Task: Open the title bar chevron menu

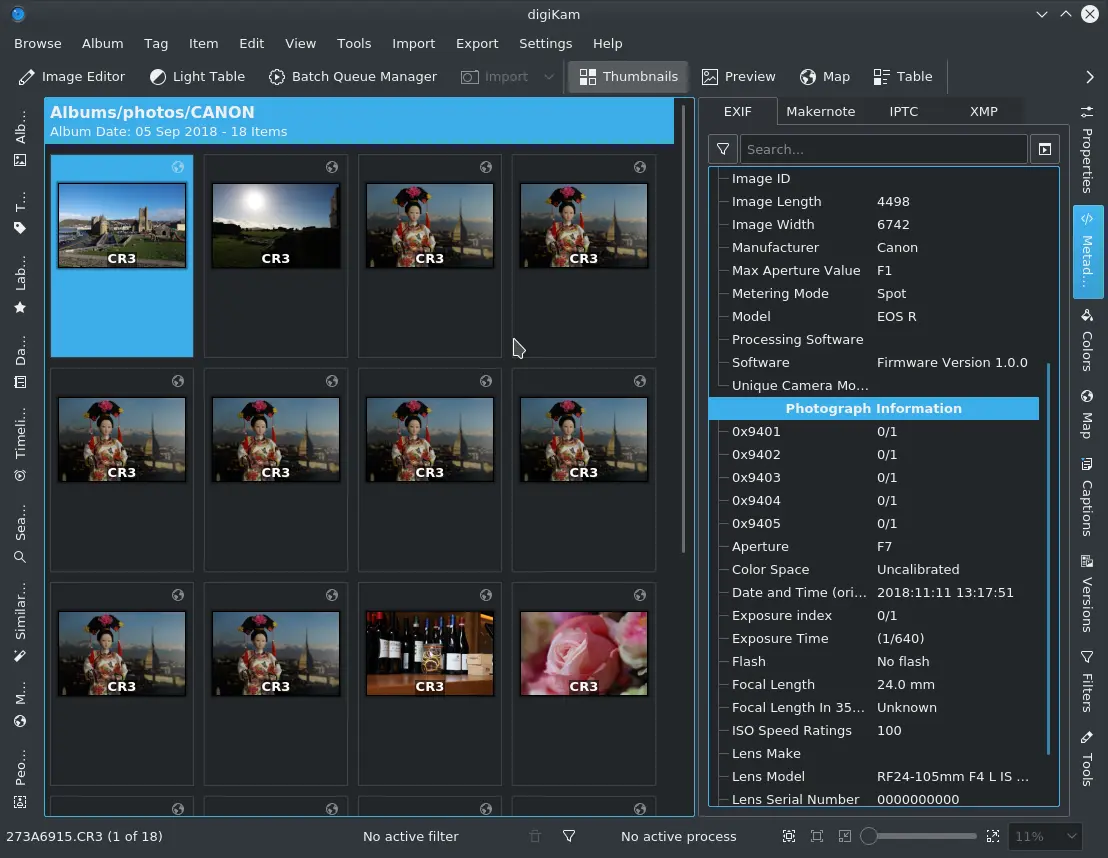Action: point(1042,14)
